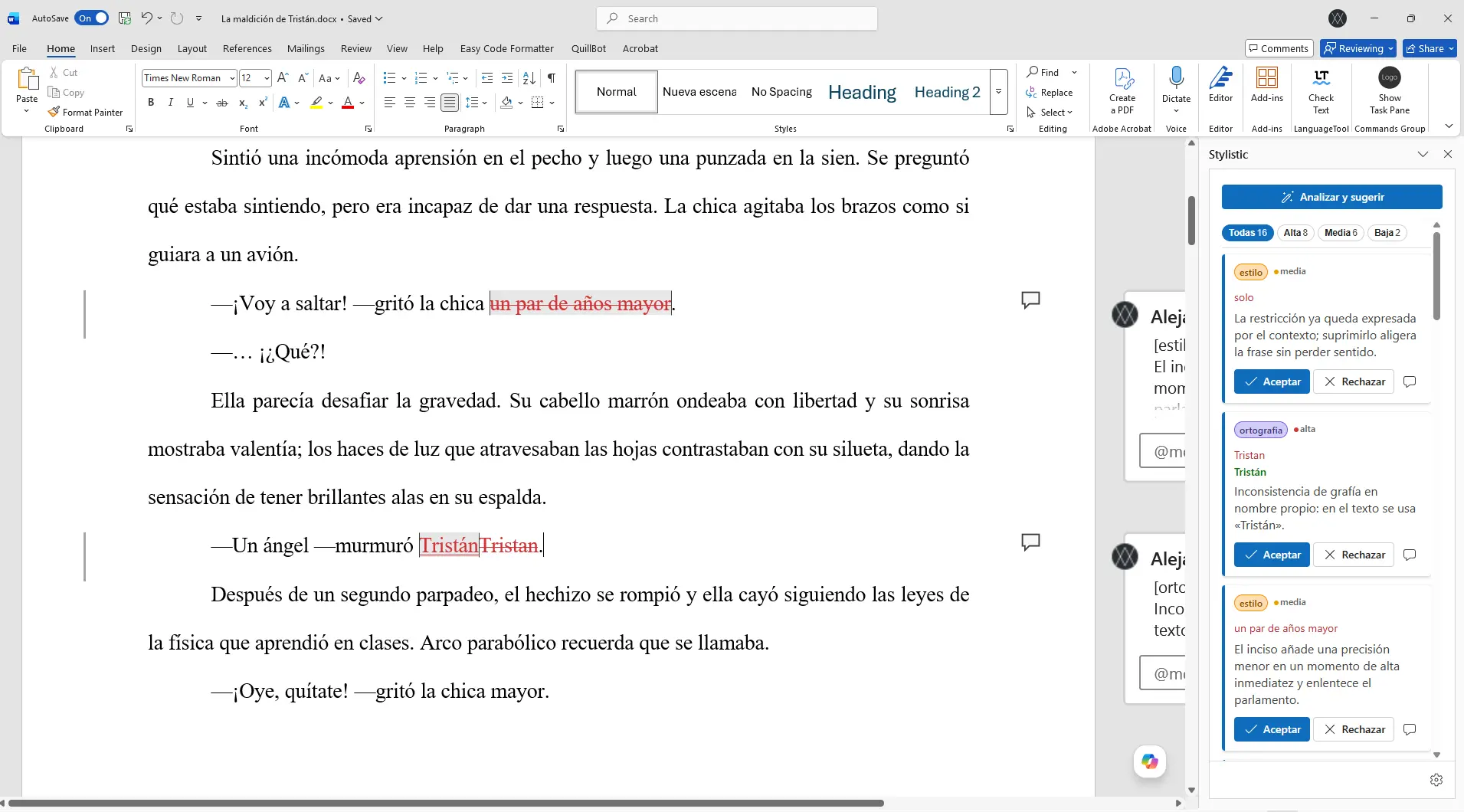Open Paste options dropdown

click(27, 111)
